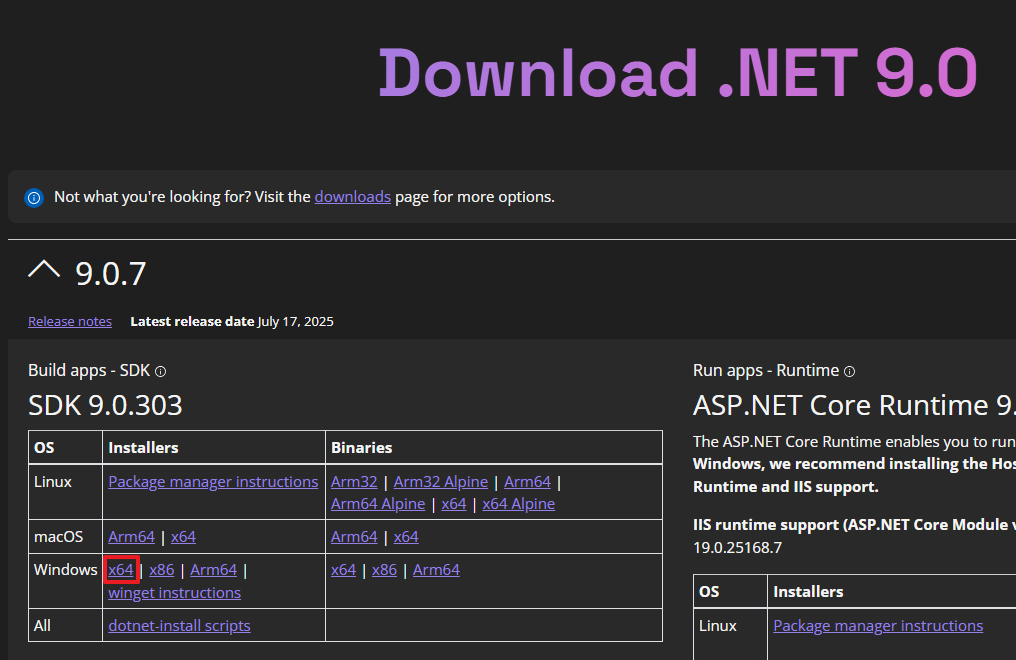The height and width of the screenshot is (660, 1016).
Task: Open dotnet-install scripts link
Action: (179, 625)
